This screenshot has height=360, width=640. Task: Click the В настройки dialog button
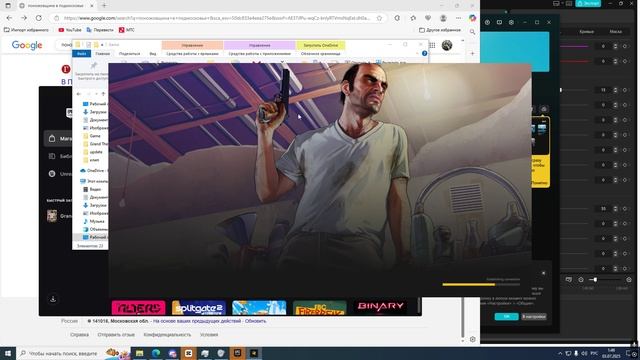533,317
